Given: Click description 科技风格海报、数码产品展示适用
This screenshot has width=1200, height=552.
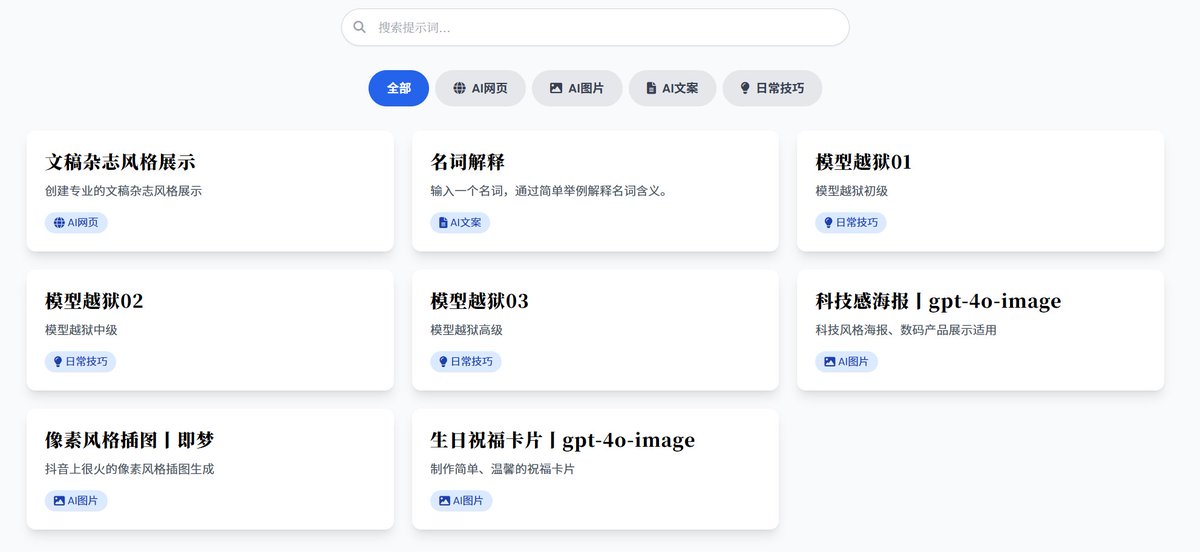Looking at the screenshot, I should (x=906, y=330).
